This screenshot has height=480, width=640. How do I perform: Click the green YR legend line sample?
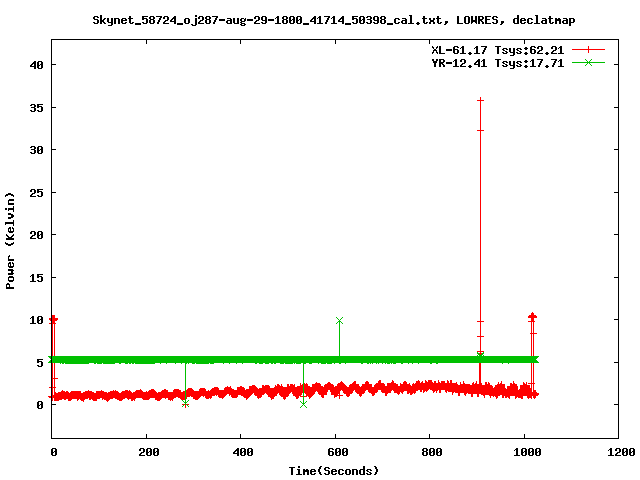pos(588,62)
